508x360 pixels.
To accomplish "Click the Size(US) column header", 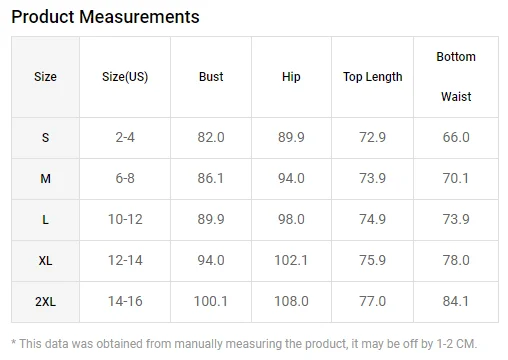I will [125, 77].
